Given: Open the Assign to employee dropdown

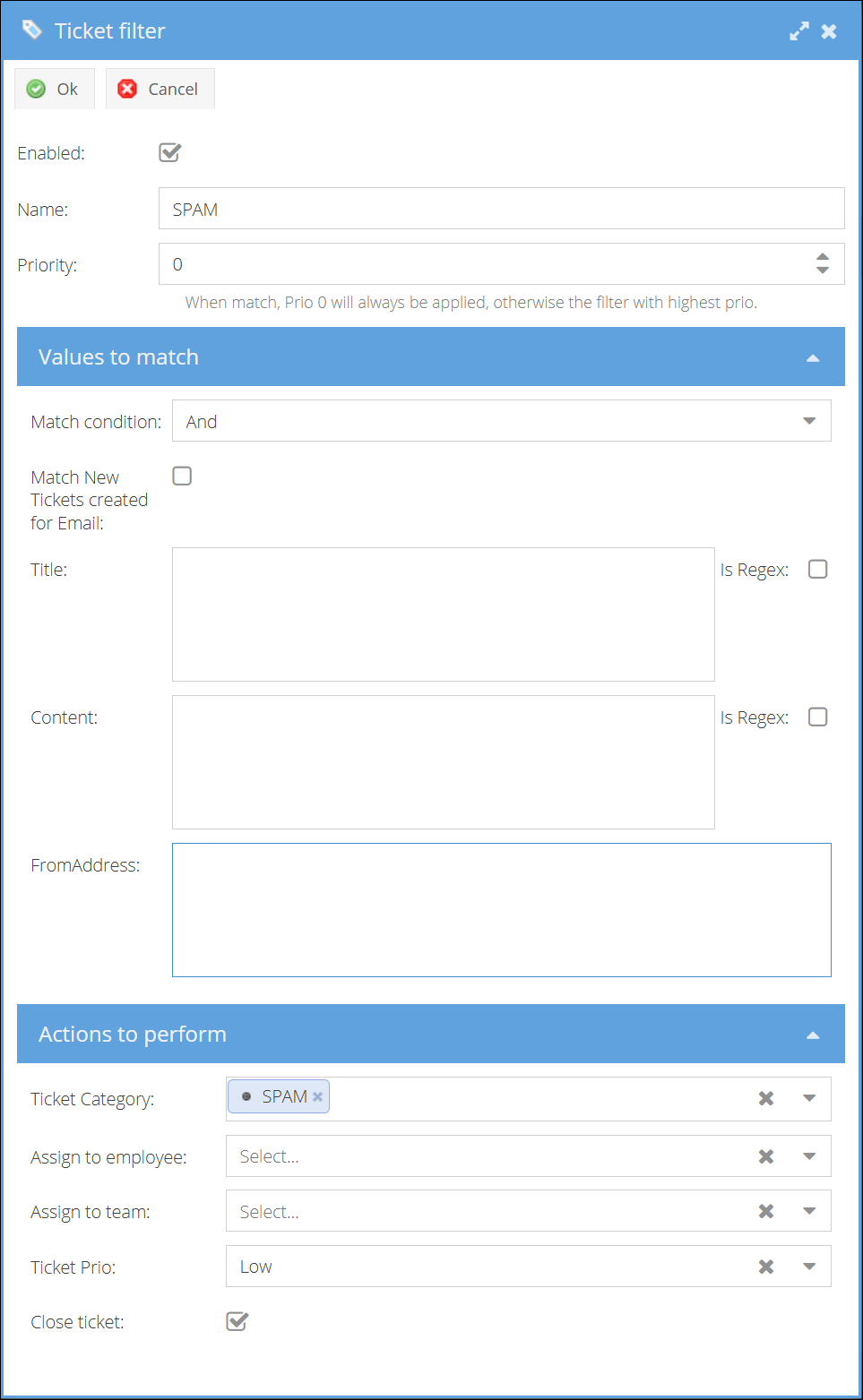Looking at the screenshot, I should point(809,1156).
